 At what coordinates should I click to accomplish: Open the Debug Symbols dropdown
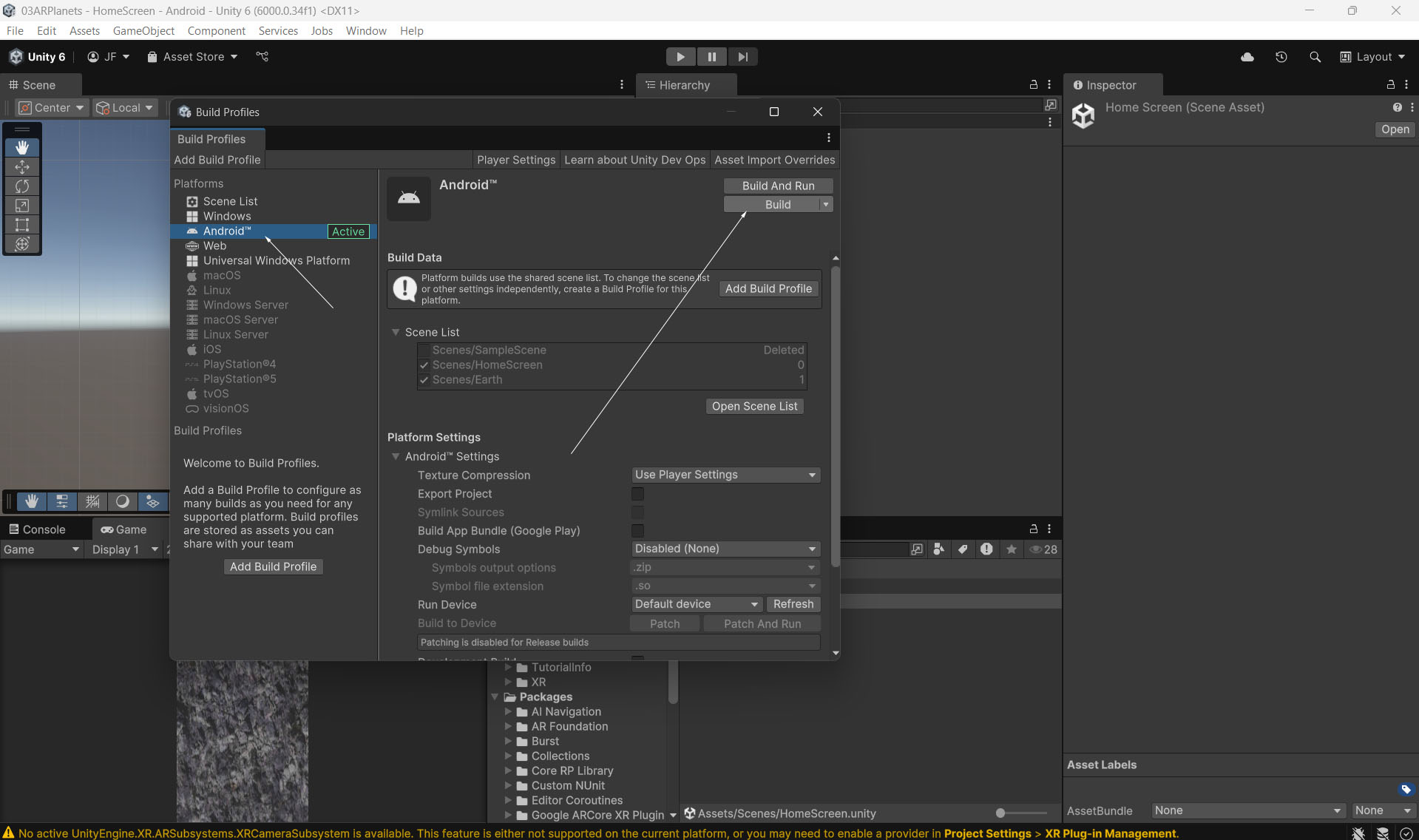(725, 549)
